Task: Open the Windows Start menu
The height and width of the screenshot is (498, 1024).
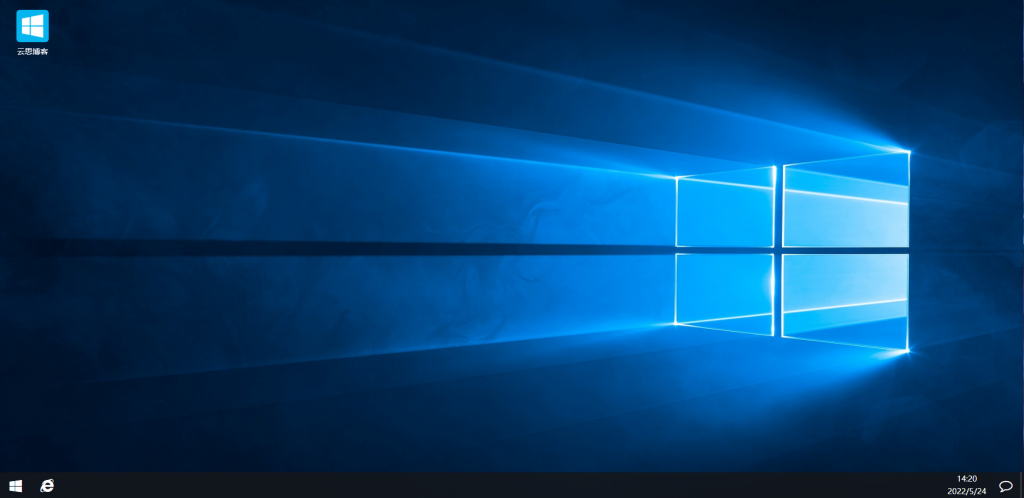Action: 15,486
